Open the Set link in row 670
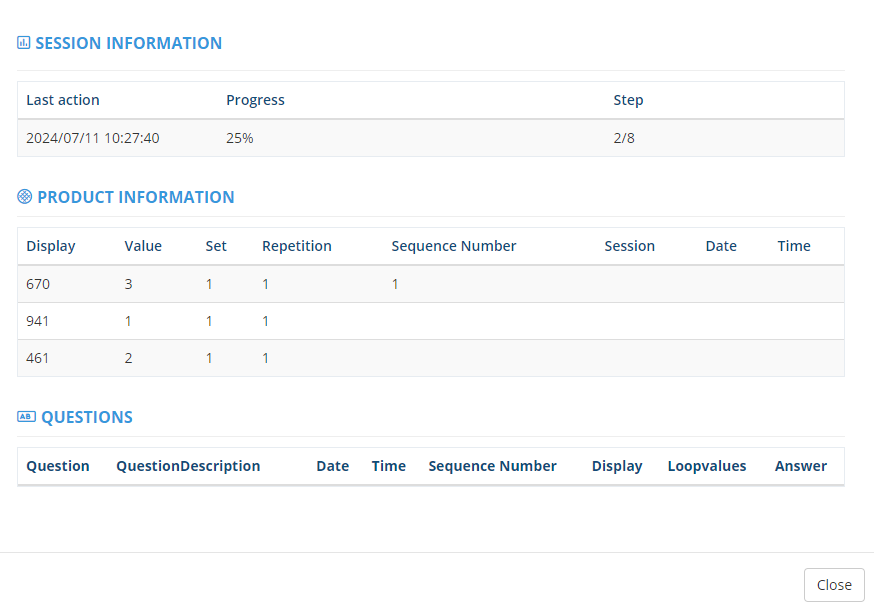This screenshot has height=612, width=874. pos(209,284)
